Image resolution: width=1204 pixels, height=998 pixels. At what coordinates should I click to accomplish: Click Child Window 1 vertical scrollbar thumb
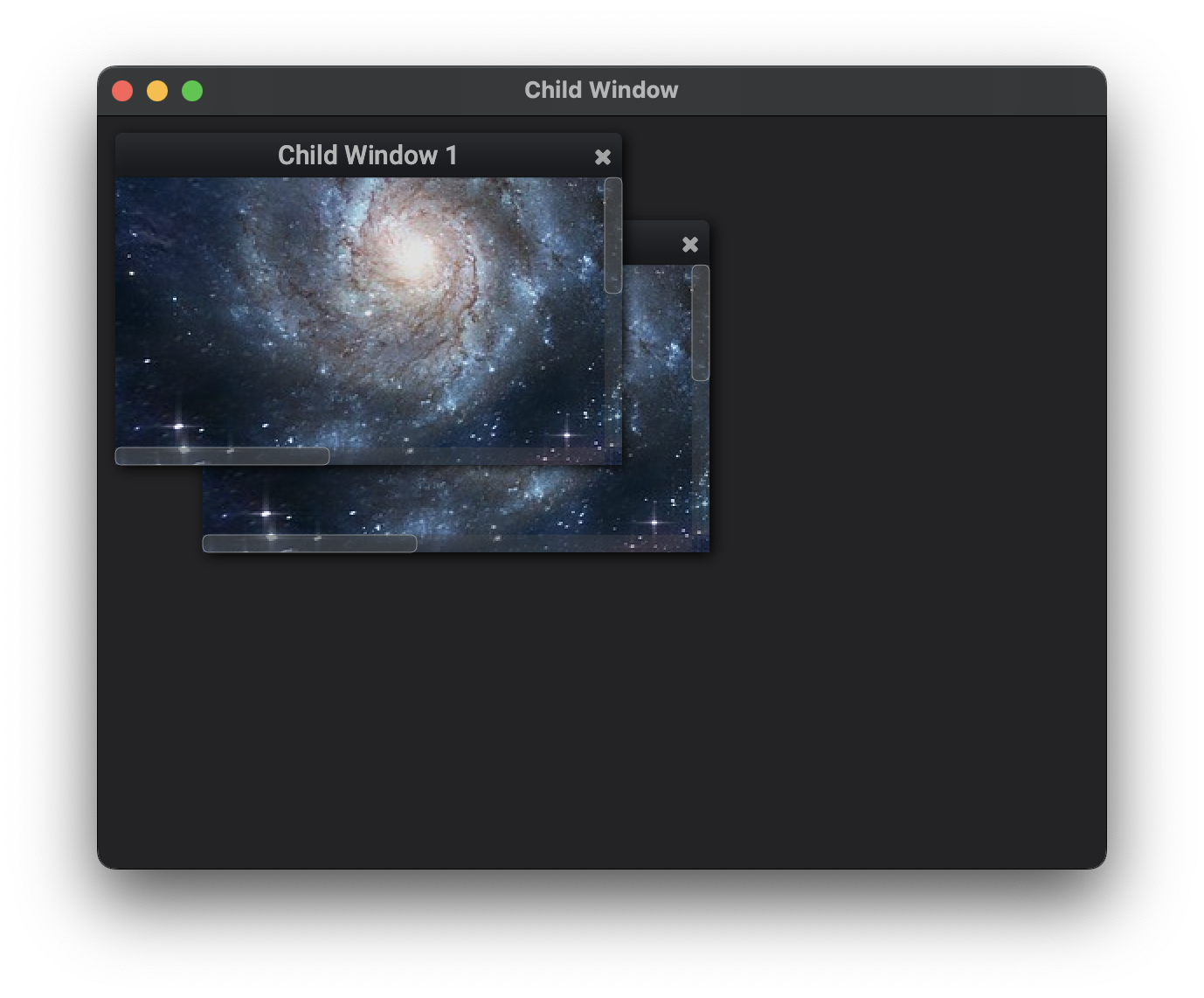coord(613,235)
